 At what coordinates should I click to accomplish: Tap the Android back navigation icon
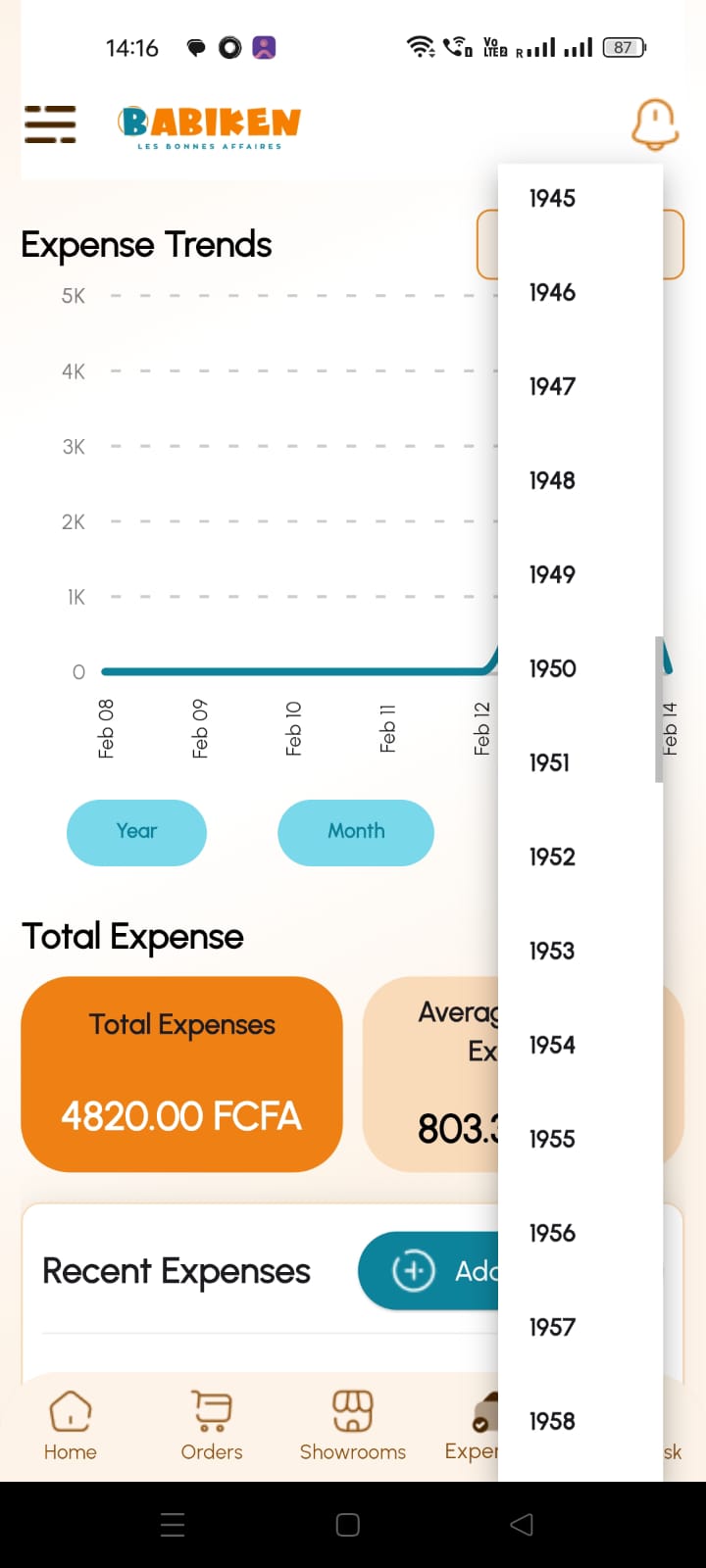522,1524
